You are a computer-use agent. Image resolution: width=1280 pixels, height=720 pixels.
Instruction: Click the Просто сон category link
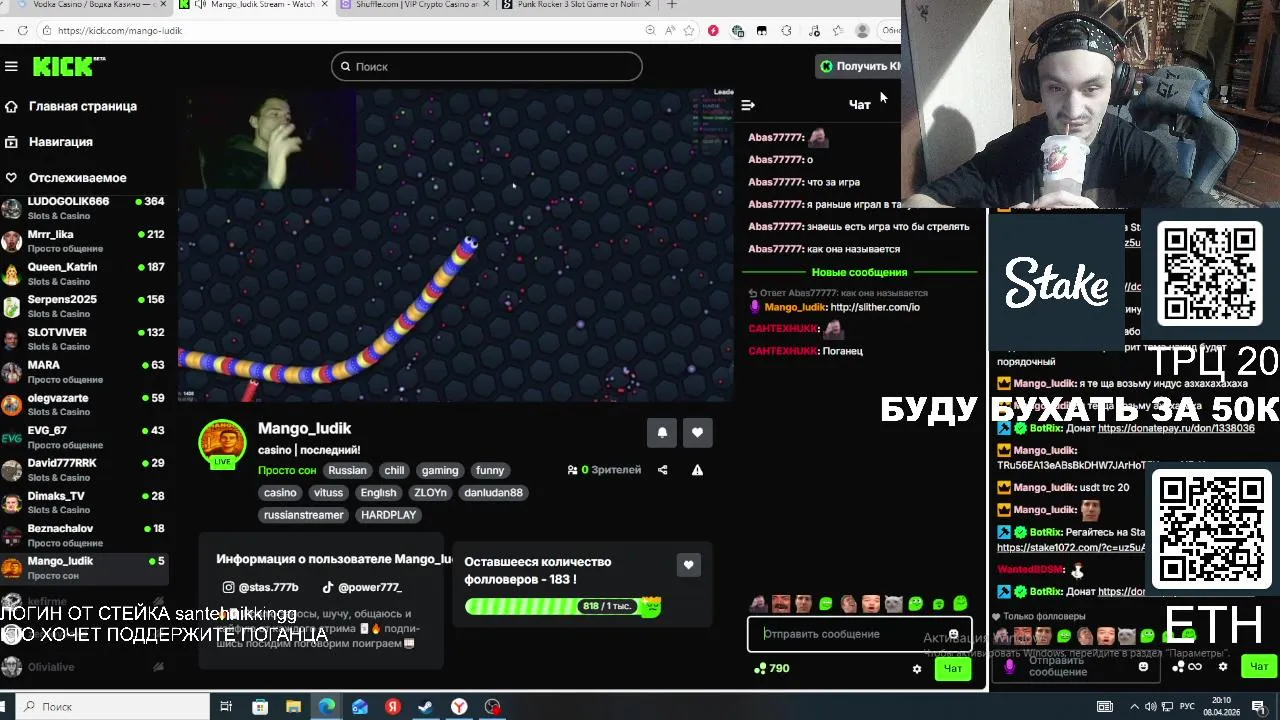click(x=287, y=470)
